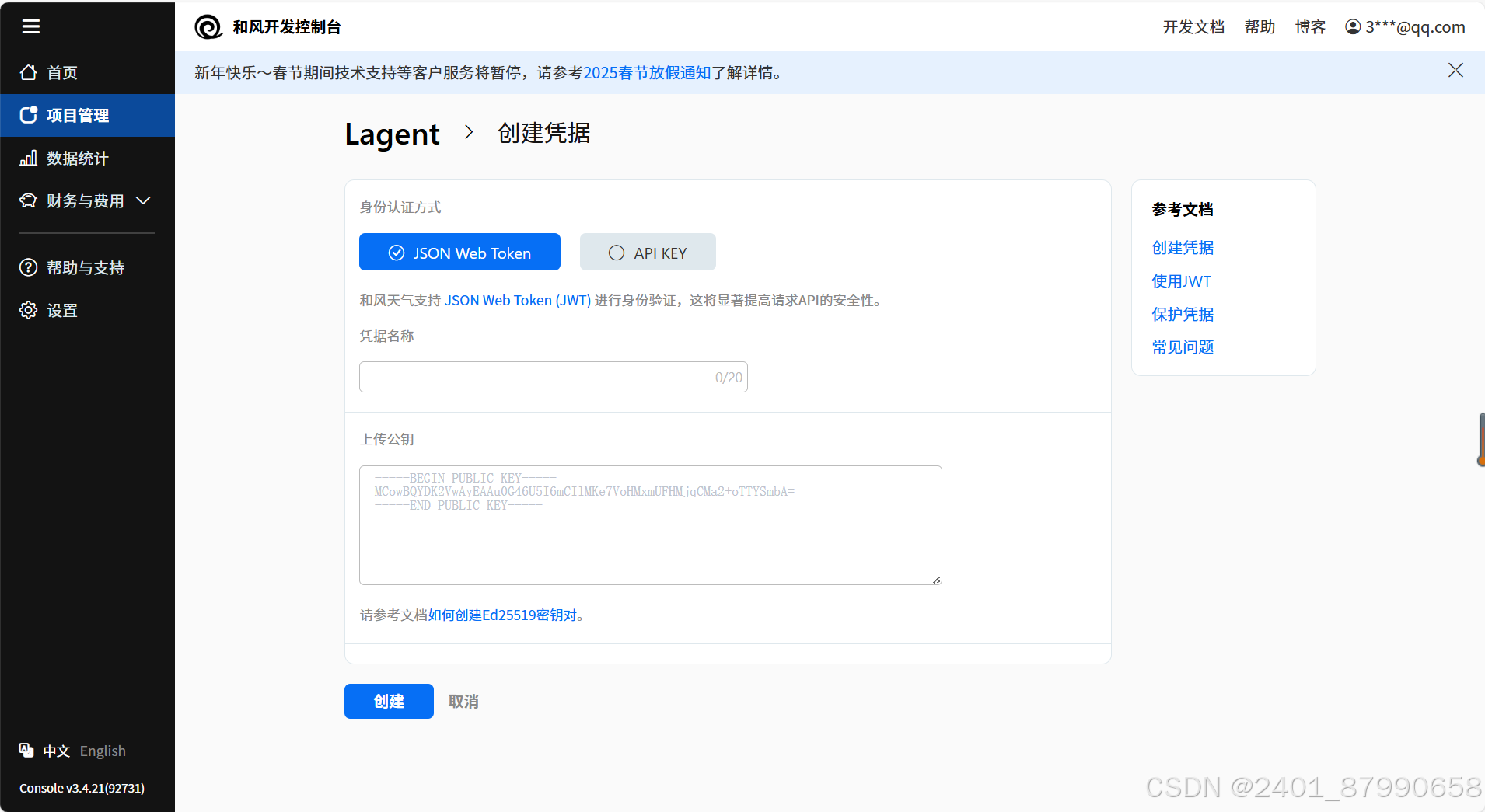Open the 2025春节放假通知 link

(x=647, y=72)
